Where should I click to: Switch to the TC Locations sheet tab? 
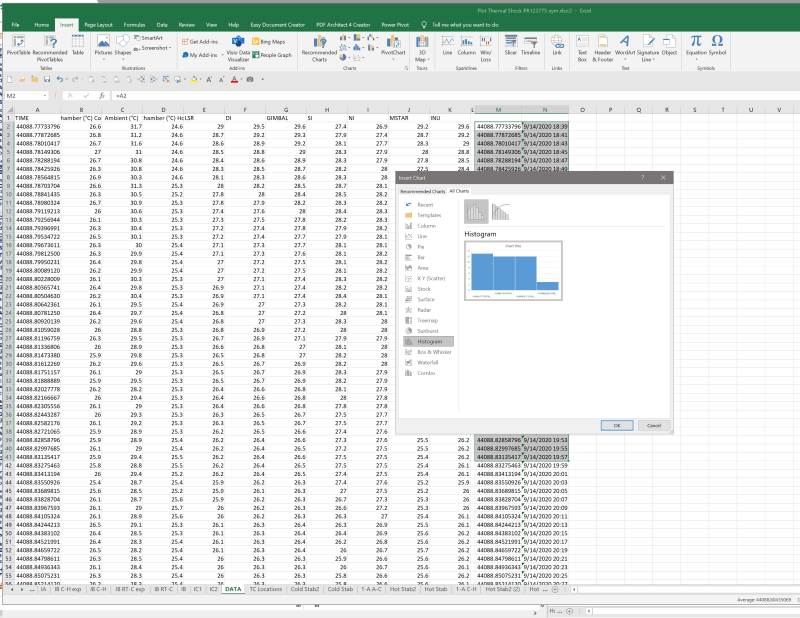[x=265, y=589]
